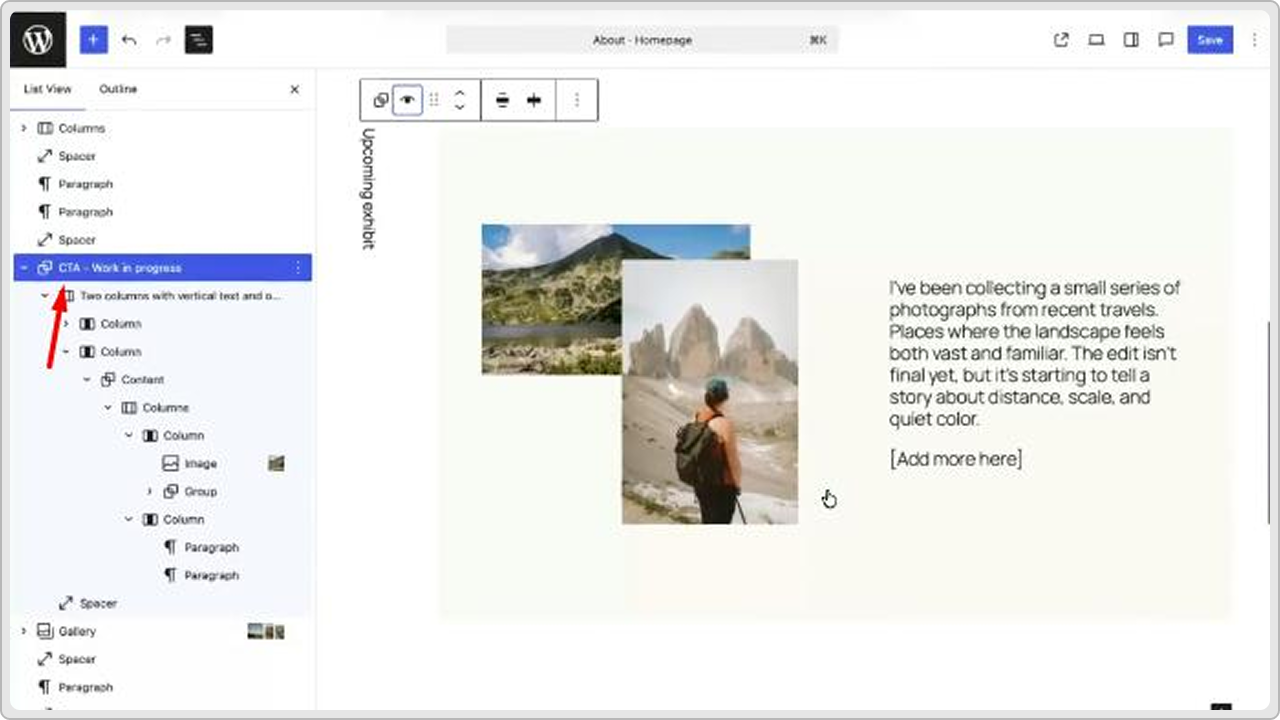Open the comments panel icon
The height and width of the screenshot is (720, 1280).
coord(1166,39)
